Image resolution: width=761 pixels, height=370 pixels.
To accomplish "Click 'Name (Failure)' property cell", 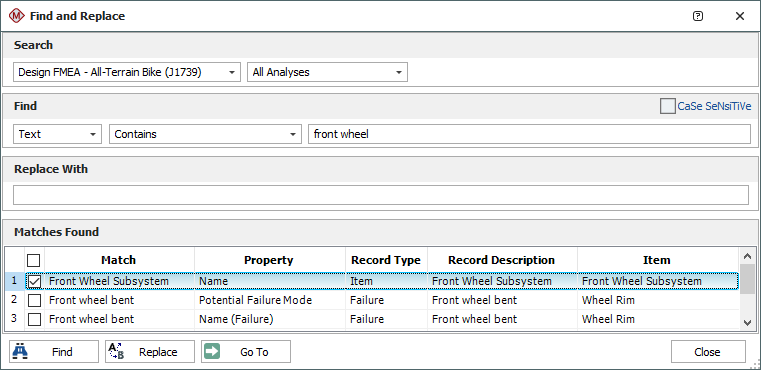I will pos(269,320).
